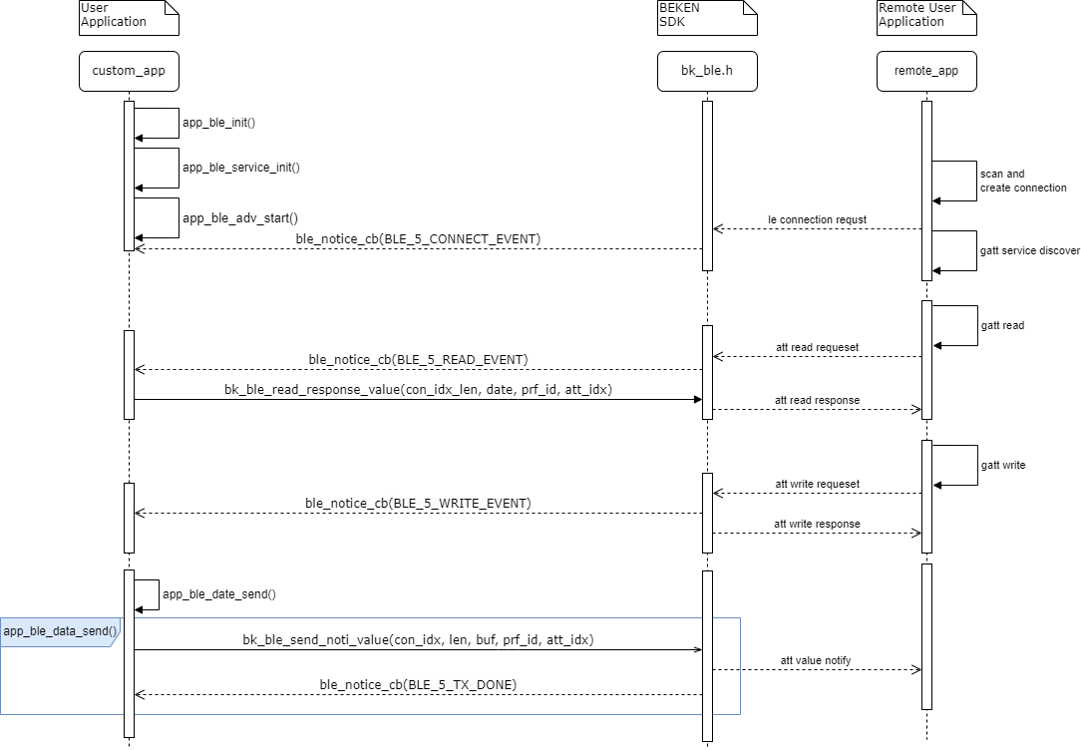1081x750 pixels.
Task: Select the BLE_5_READ_EVENT callback message
Action: point(418,359)
